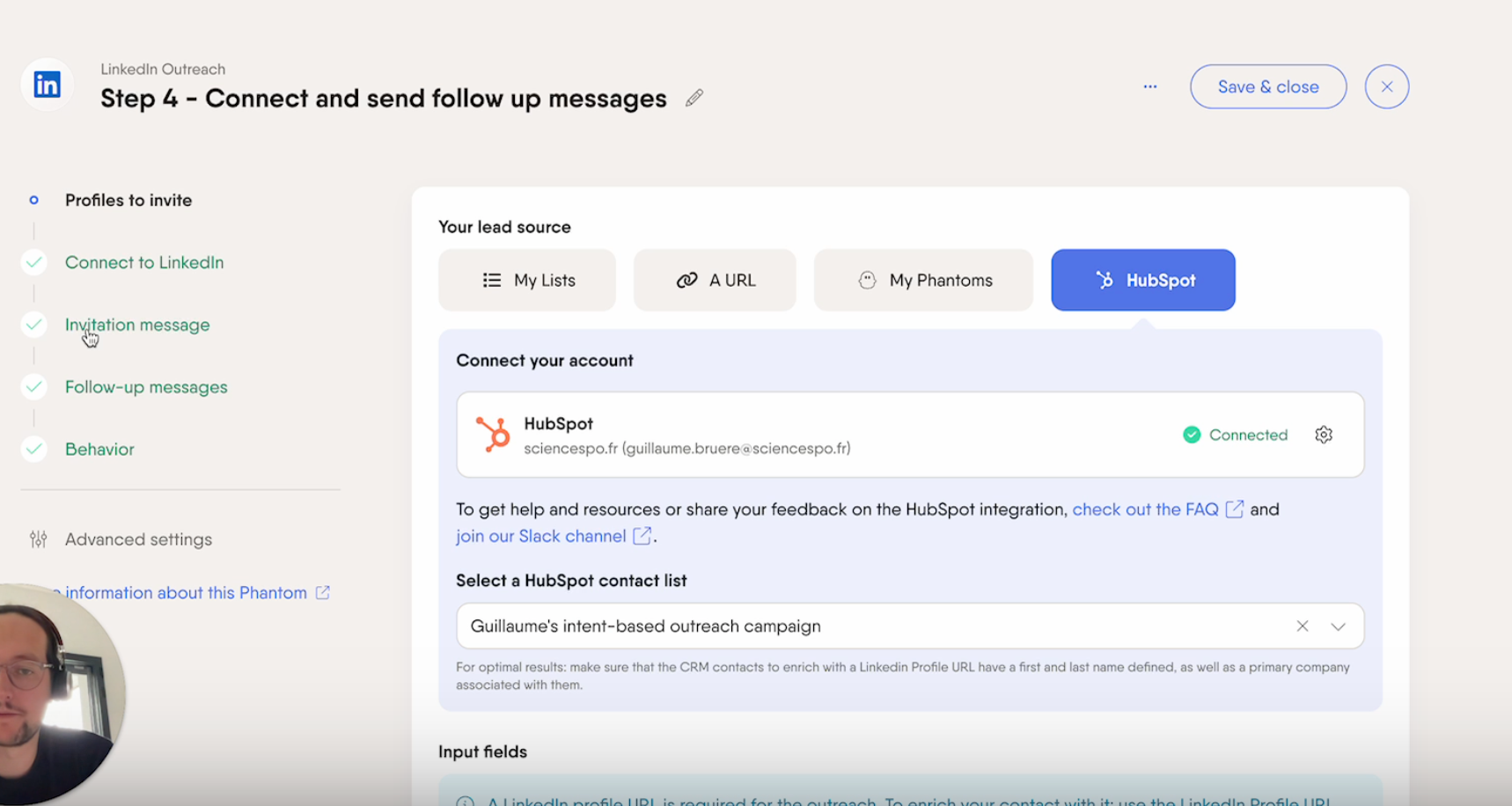This screenshot has width=1512, height=806.
Task: Click external icon after FAQ link
Action: coord(1235,509)
